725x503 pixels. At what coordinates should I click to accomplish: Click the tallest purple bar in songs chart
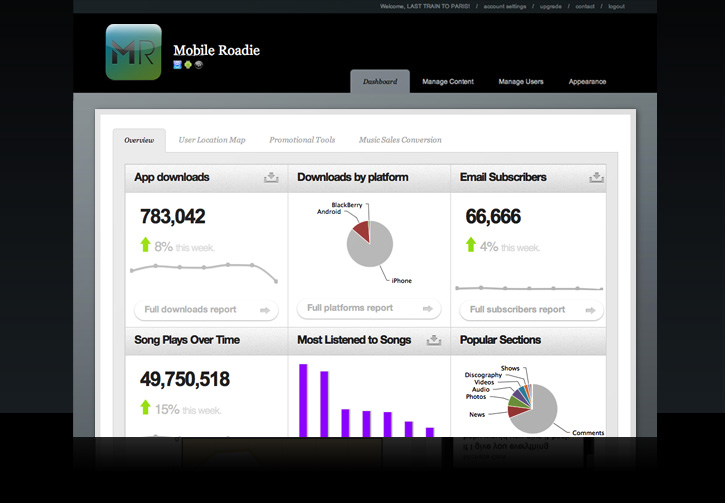(x=303, y=400)
